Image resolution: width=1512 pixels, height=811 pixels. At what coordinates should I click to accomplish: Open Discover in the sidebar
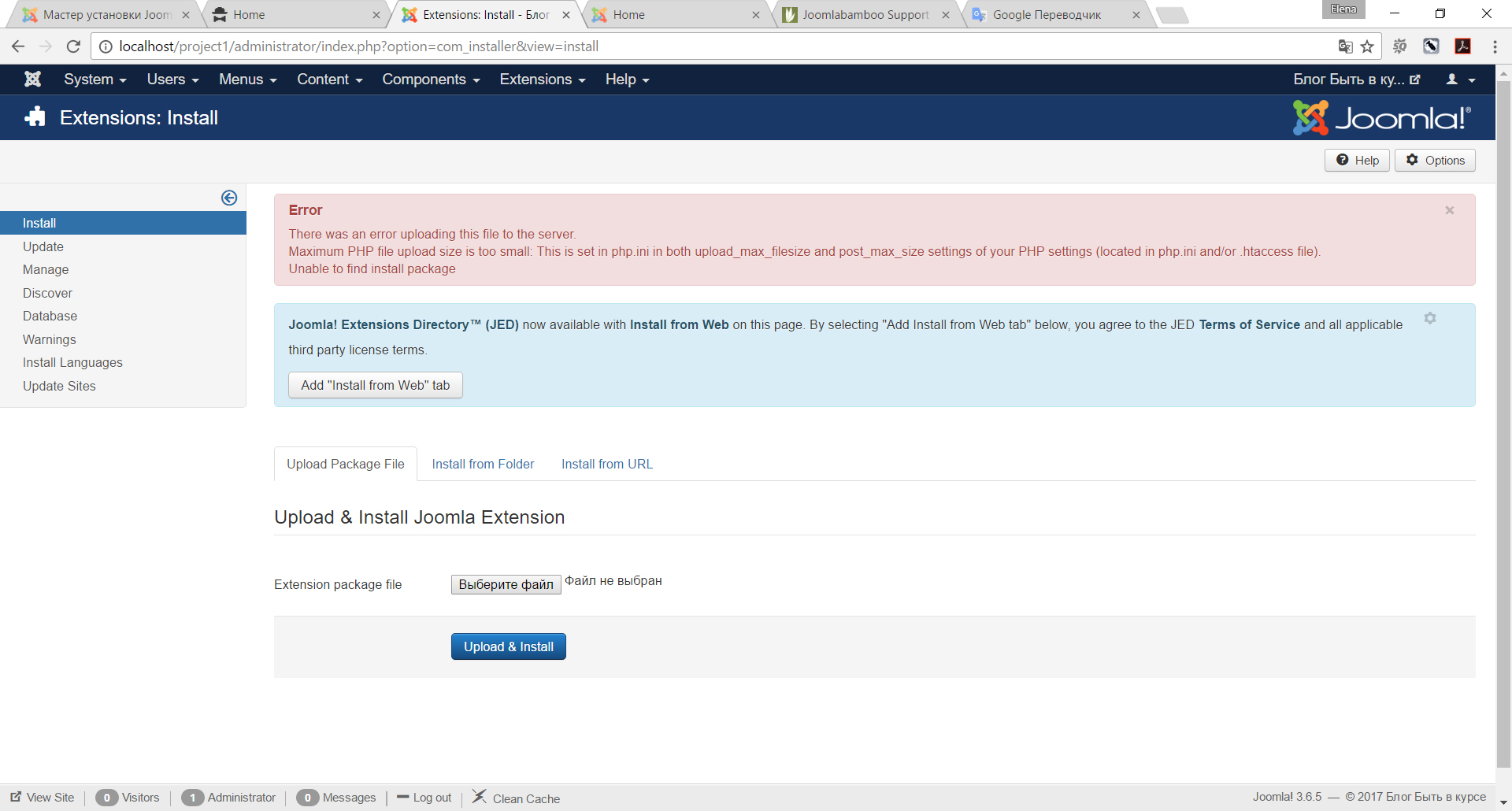pyautogui.click(x=47, y=293)
